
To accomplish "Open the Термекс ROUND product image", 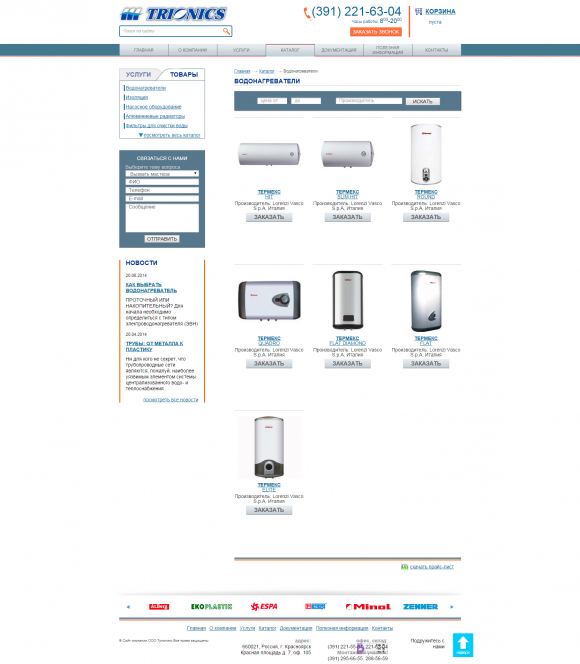I will coord(426,154).
